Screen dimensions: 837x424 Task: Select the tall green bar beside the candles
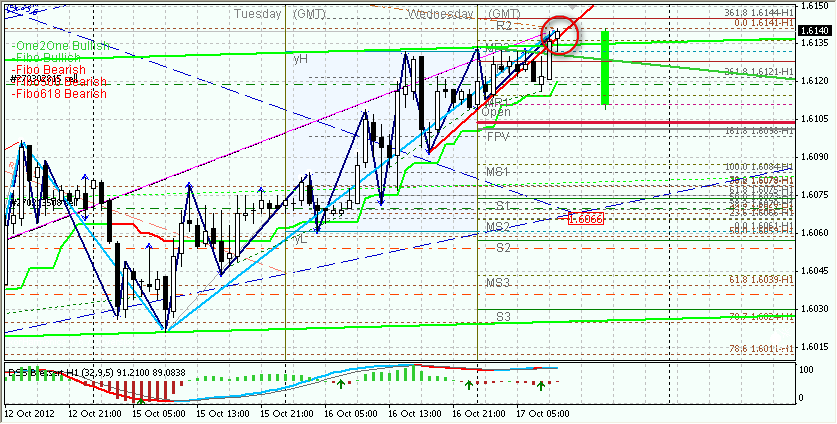tap(605, 67)
